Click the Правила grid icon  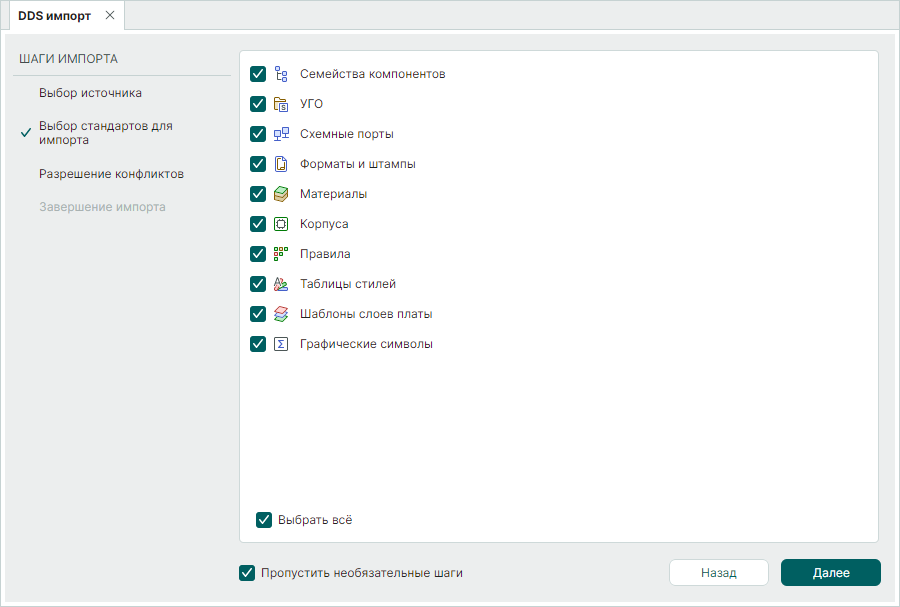pos(281,254)
